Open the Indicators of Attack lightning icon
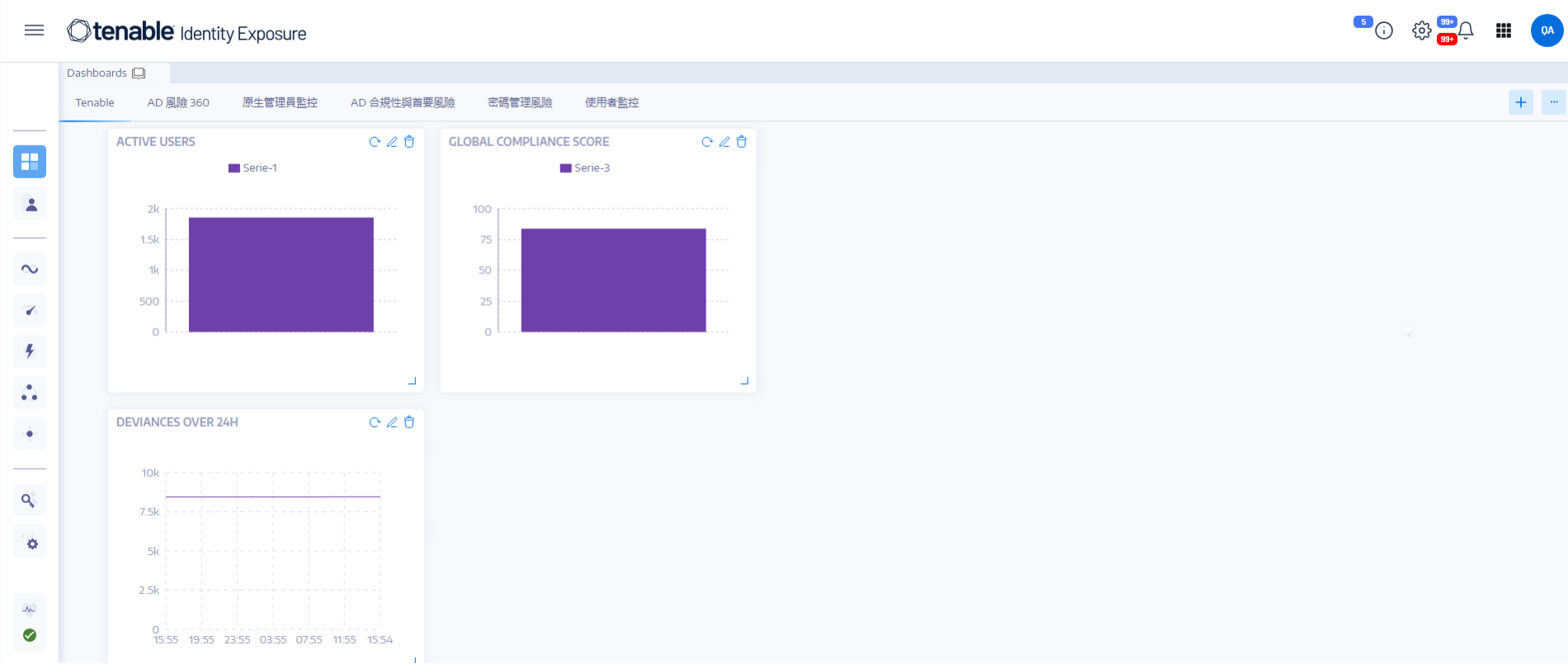Viewport: 1568px width, 664px height. point(30,351)
